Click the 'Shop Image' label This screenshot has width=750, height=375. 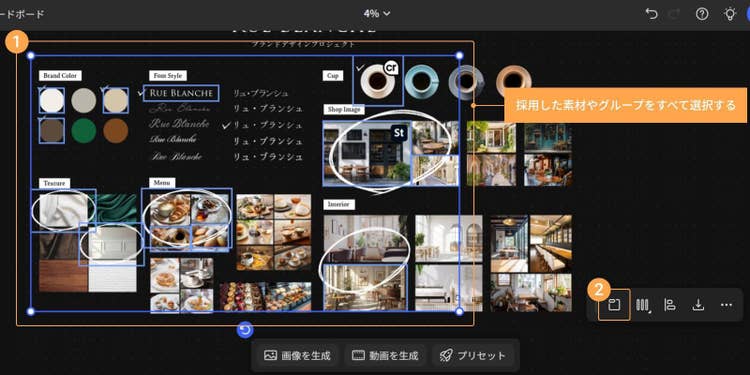(x=344, y=110)
